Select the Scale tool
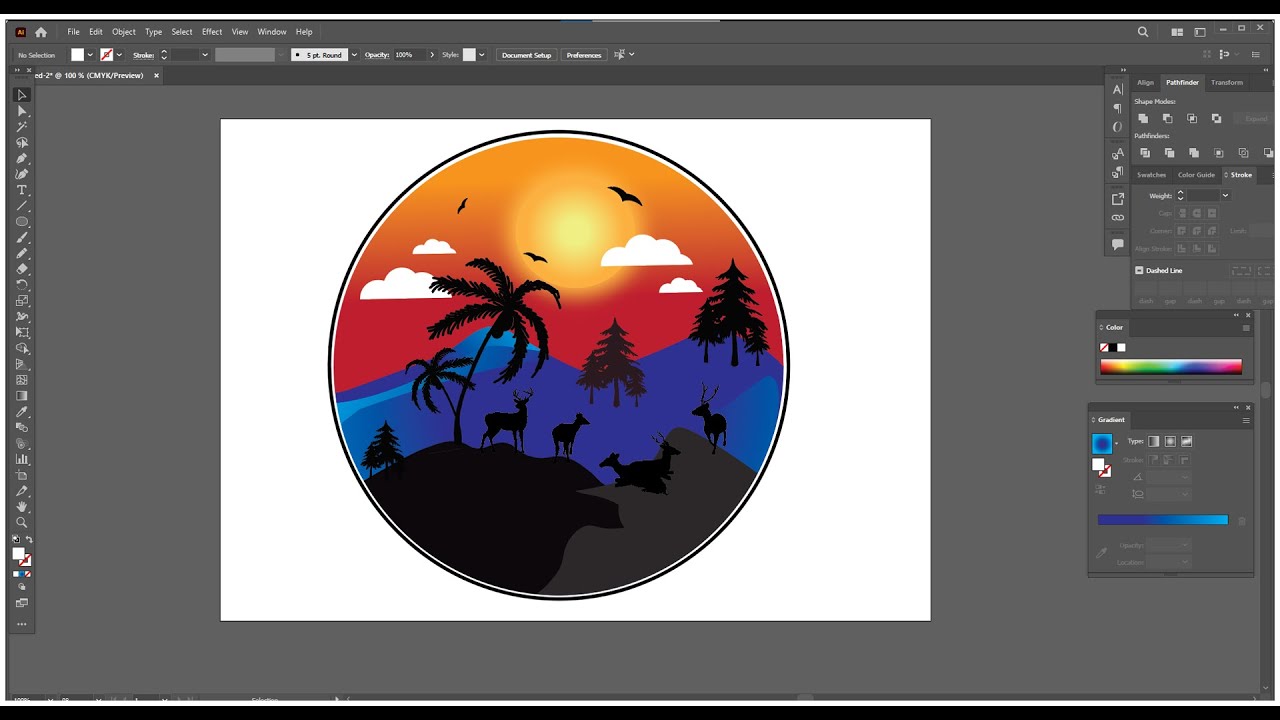This screenshot has width=1280, height=720. (22, 300)
